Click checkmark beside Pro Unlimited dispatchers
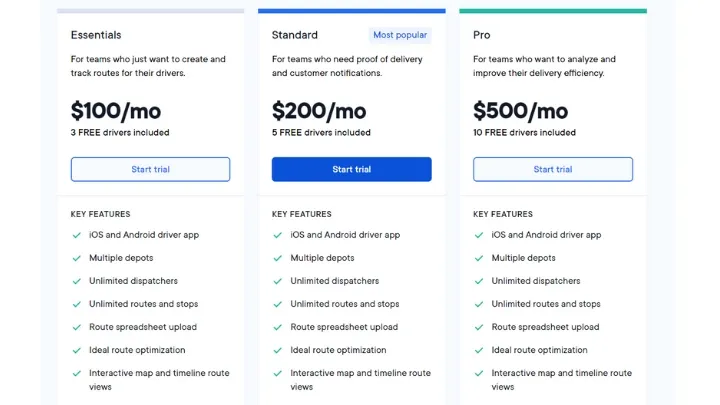Image resolution: width=720 pixels, height=405 pixels. [479, 281]
